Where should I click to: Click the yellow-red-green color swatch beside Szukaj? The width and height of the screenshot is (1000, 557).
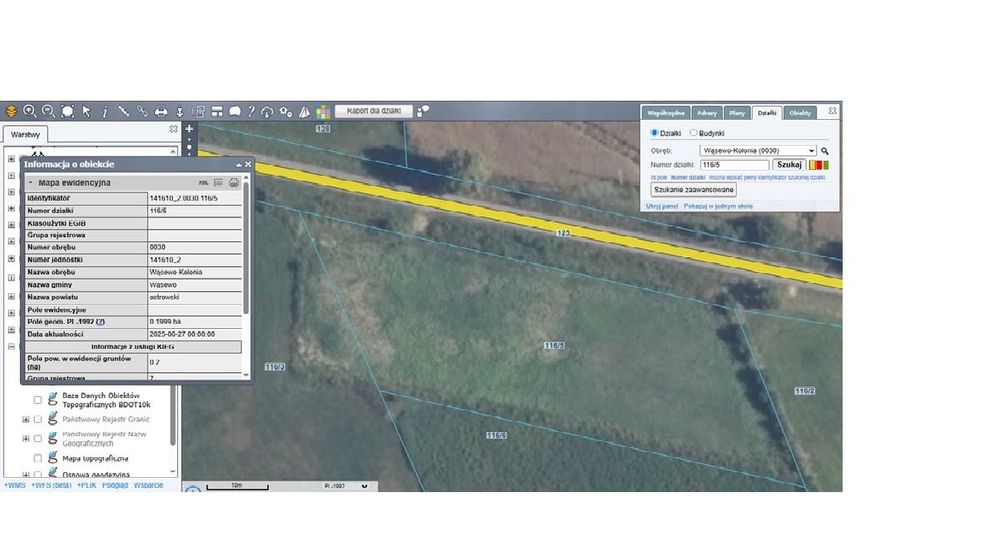pos(819,165)
